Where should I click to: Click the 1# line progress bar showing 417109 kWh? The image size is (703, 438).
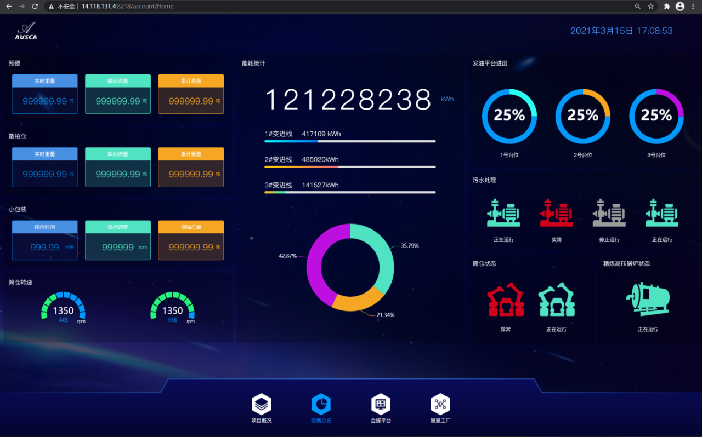point(350,141)
